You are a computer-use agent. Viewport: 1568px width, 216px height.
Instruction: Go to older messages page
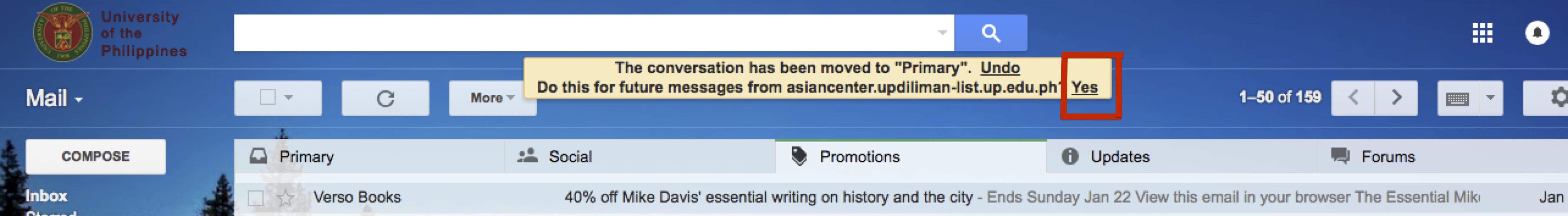pyautogui.click(x=1396, y=97)
